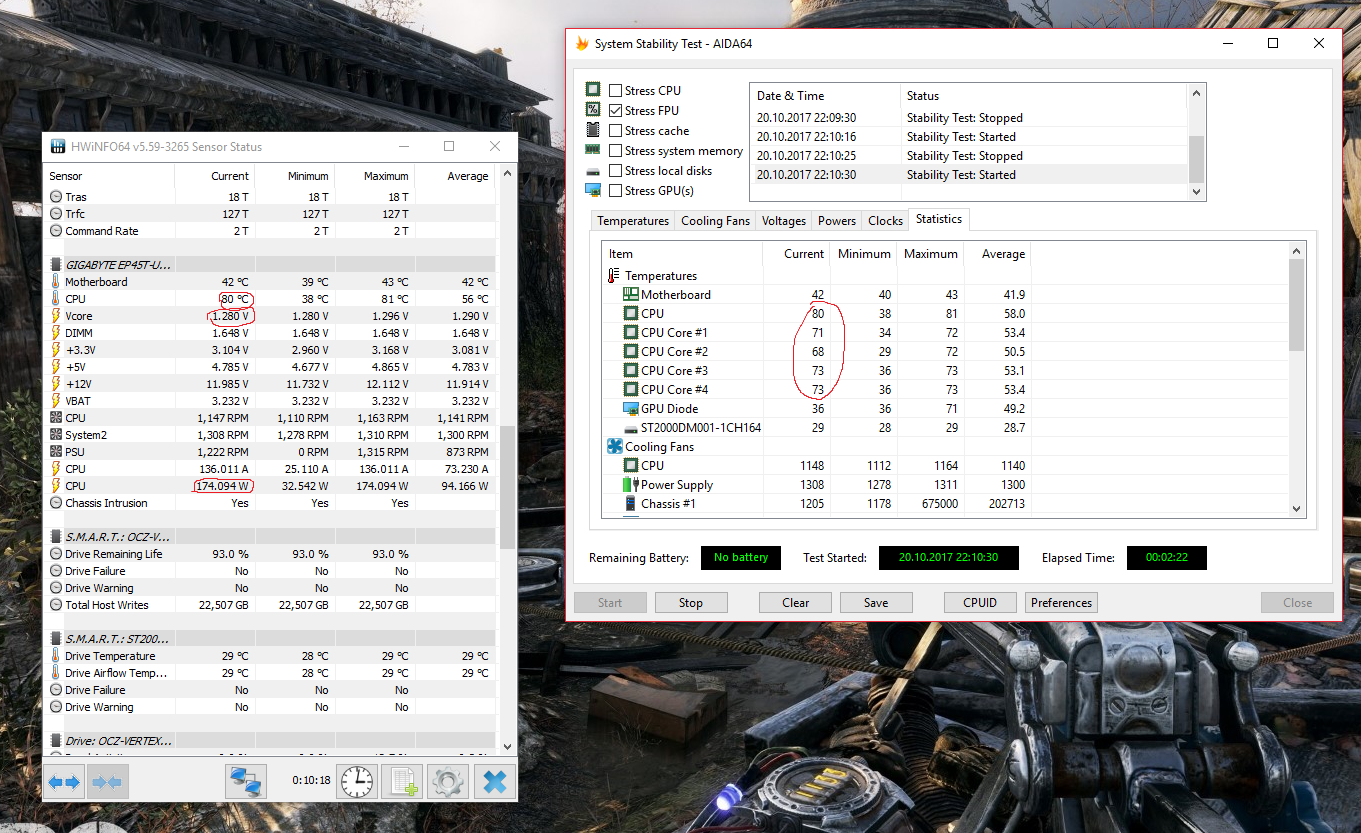Switch to the Temperatures tab
The image size is (1361, 833).
(633, 221)
